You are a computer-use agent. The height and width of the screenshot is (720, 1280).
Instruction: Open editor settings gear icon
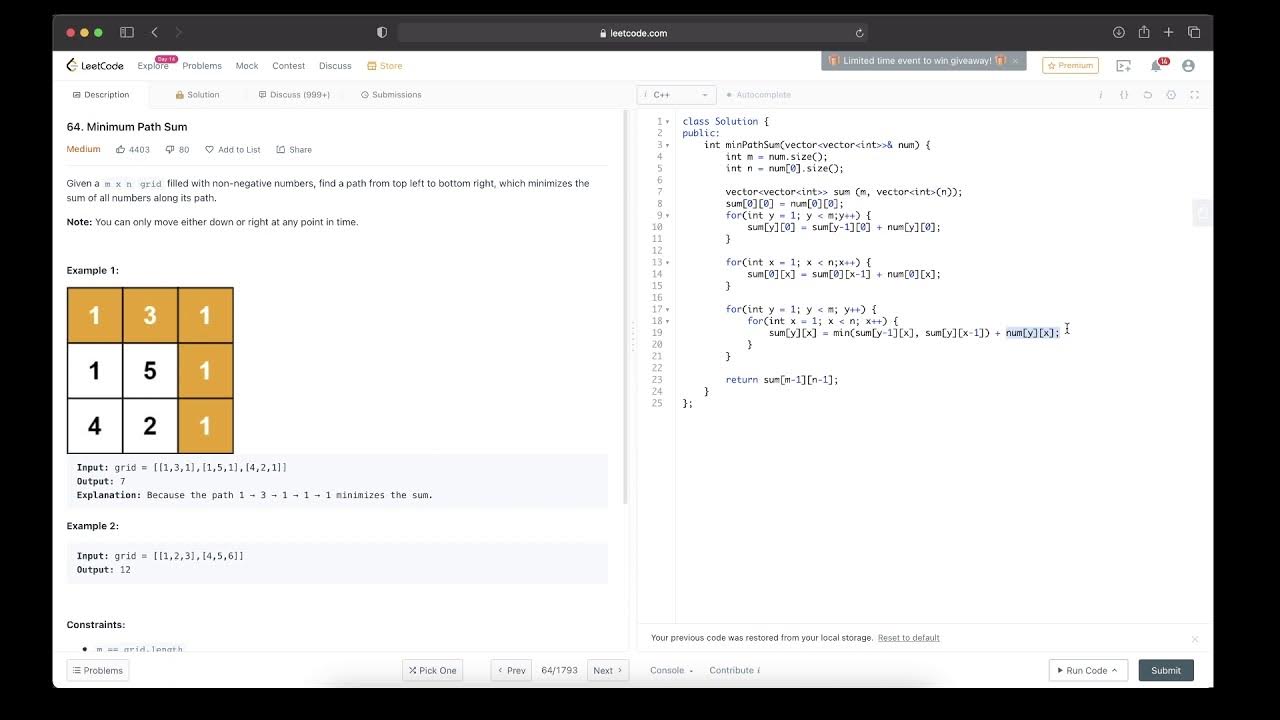tap(1171, 95)
